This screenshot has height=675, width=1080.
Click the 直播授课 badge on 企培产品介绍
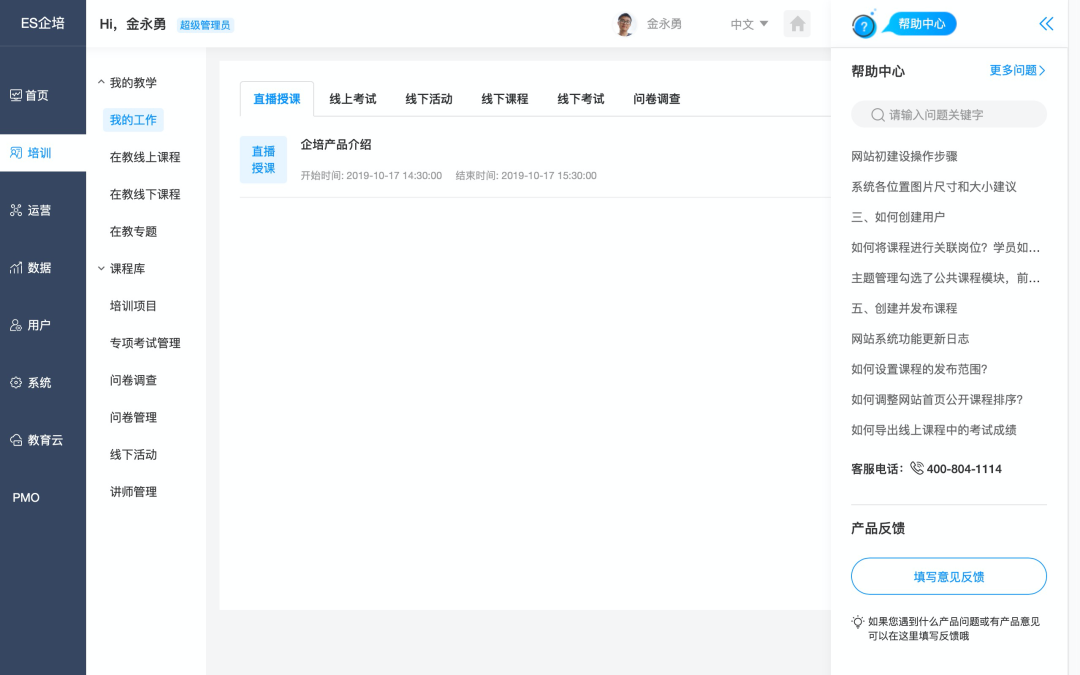(263, 158)
